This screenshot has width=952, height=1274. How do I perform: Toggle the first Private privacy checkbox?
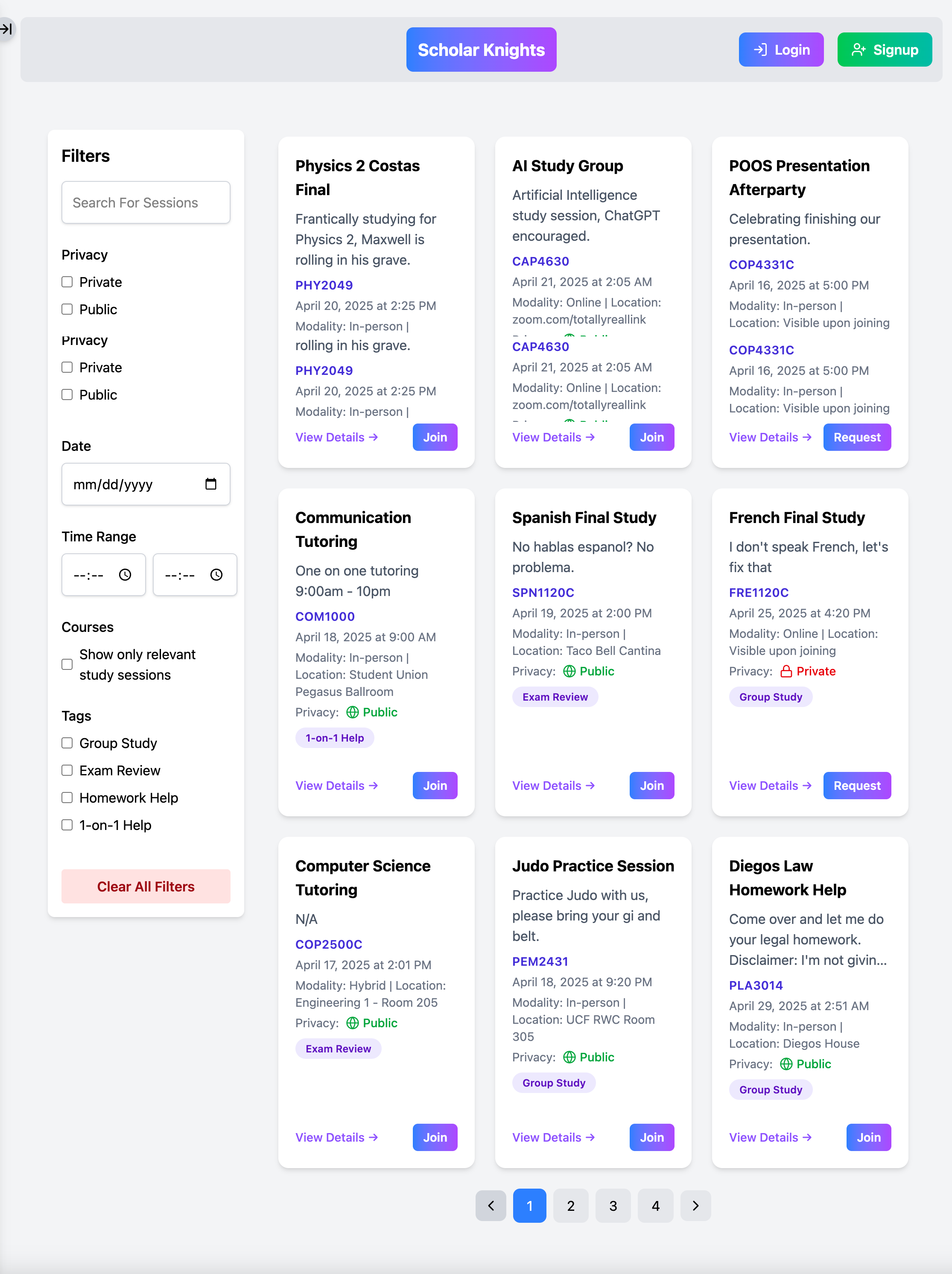pyautogui.click(x=67, y=282)
